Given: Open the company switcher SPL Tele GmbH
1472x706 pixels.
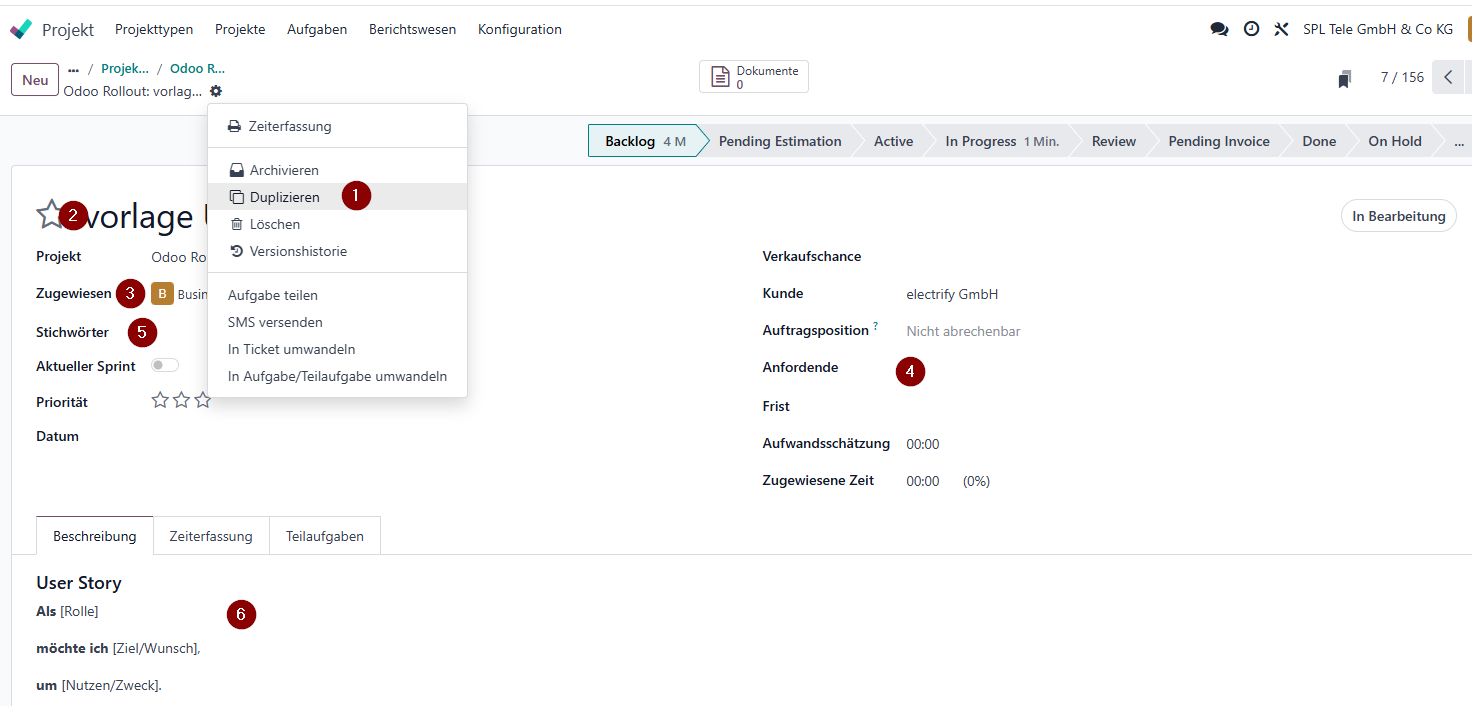Looking at the screenshot, I should click(x=1378, y=29).
